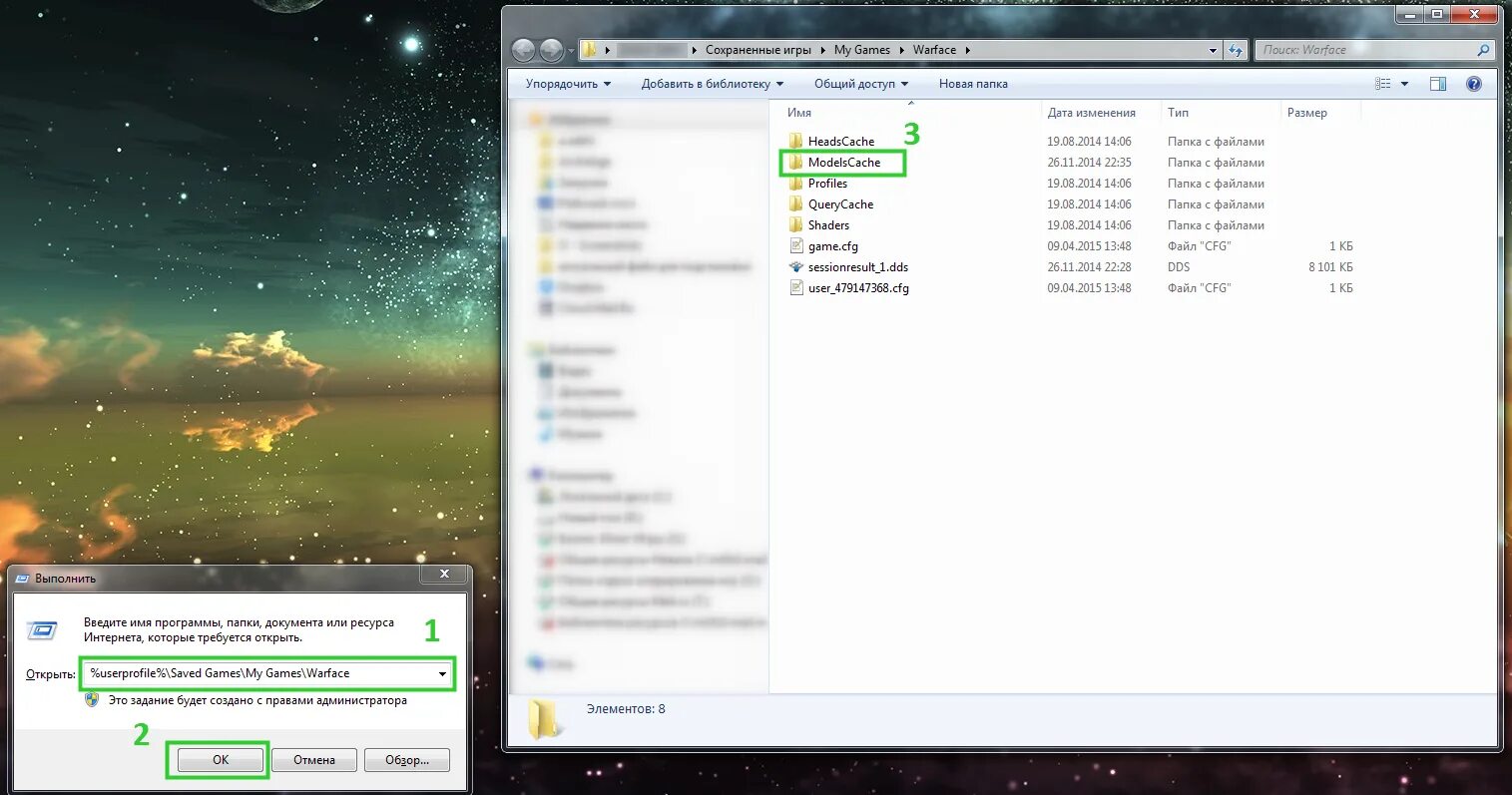Select the Profiles folder icon

pos(795,183)
